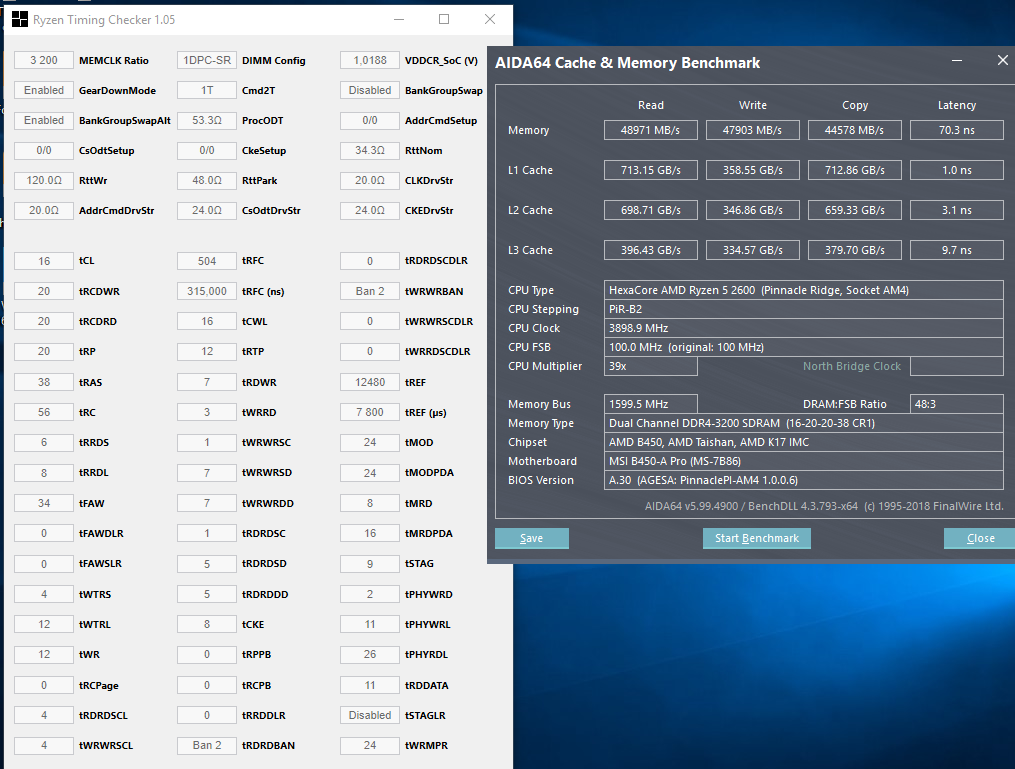Click the Motherboard MSI B450-A Pro field
This screenshot has height=769, width=1015.
[x=803, y=461]
